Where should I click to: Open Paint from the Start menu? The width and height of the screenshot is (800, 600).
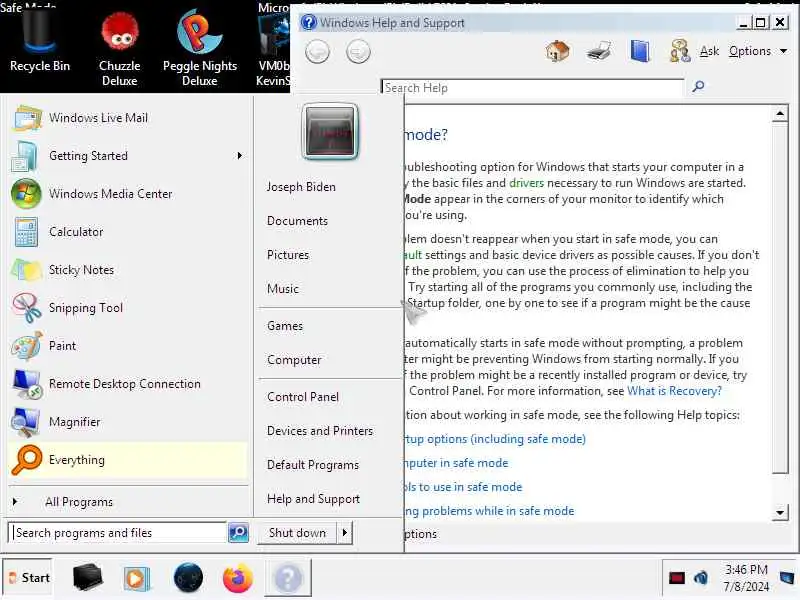(x=128, y=346)
